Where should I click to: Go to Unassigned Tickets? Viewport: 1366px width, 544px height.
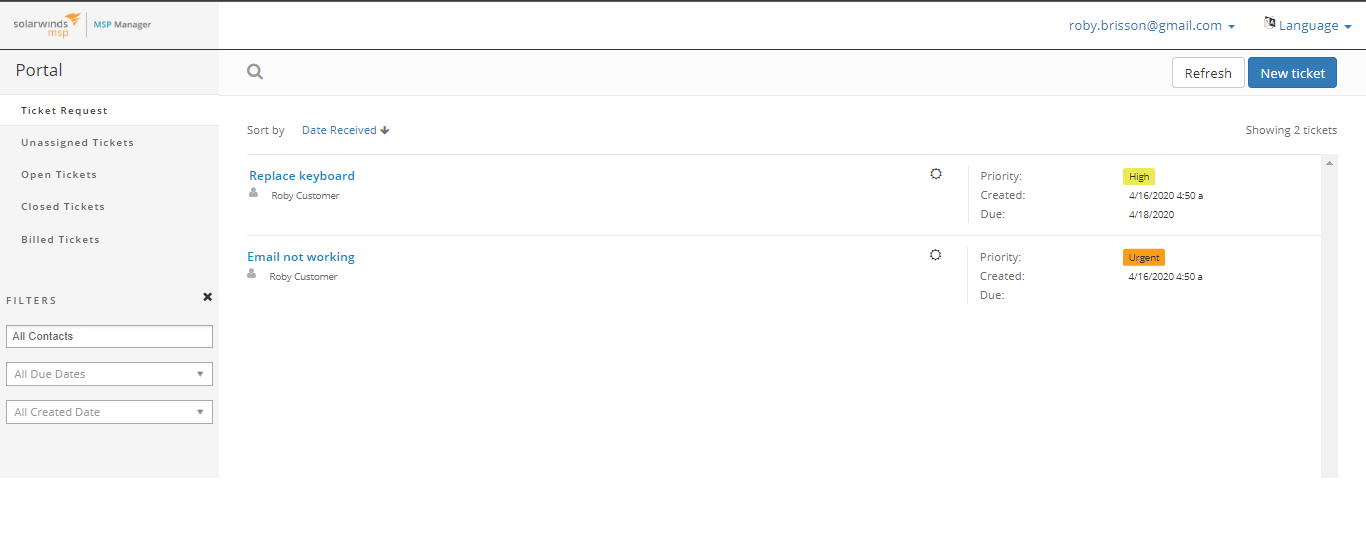coord(77,143)
